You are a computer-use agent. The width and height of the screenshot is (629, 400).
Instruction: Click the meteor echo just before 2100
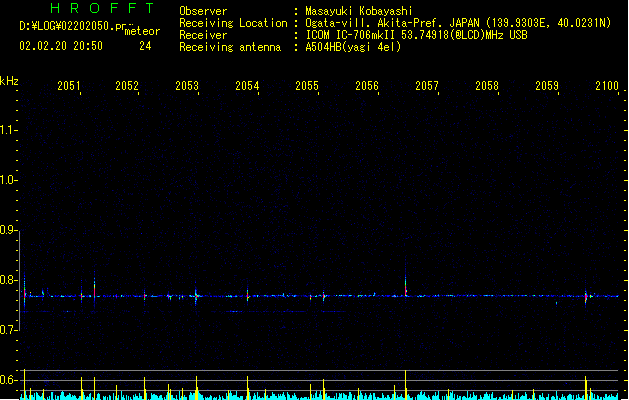pyautogui.click(x=586, y=297)
